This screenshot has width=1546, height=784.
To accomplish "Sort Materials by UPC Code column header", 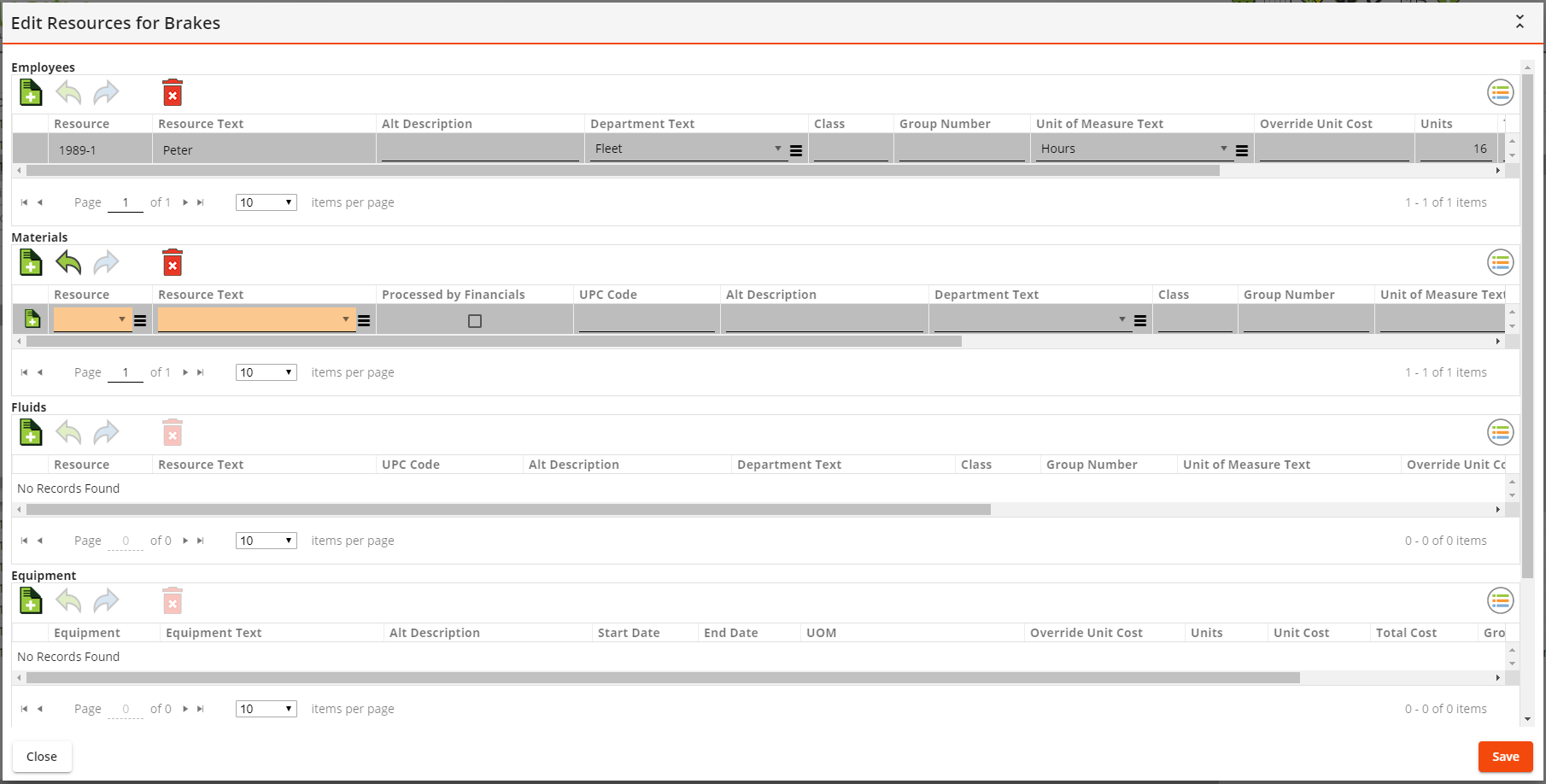I will tap(608, 295).
